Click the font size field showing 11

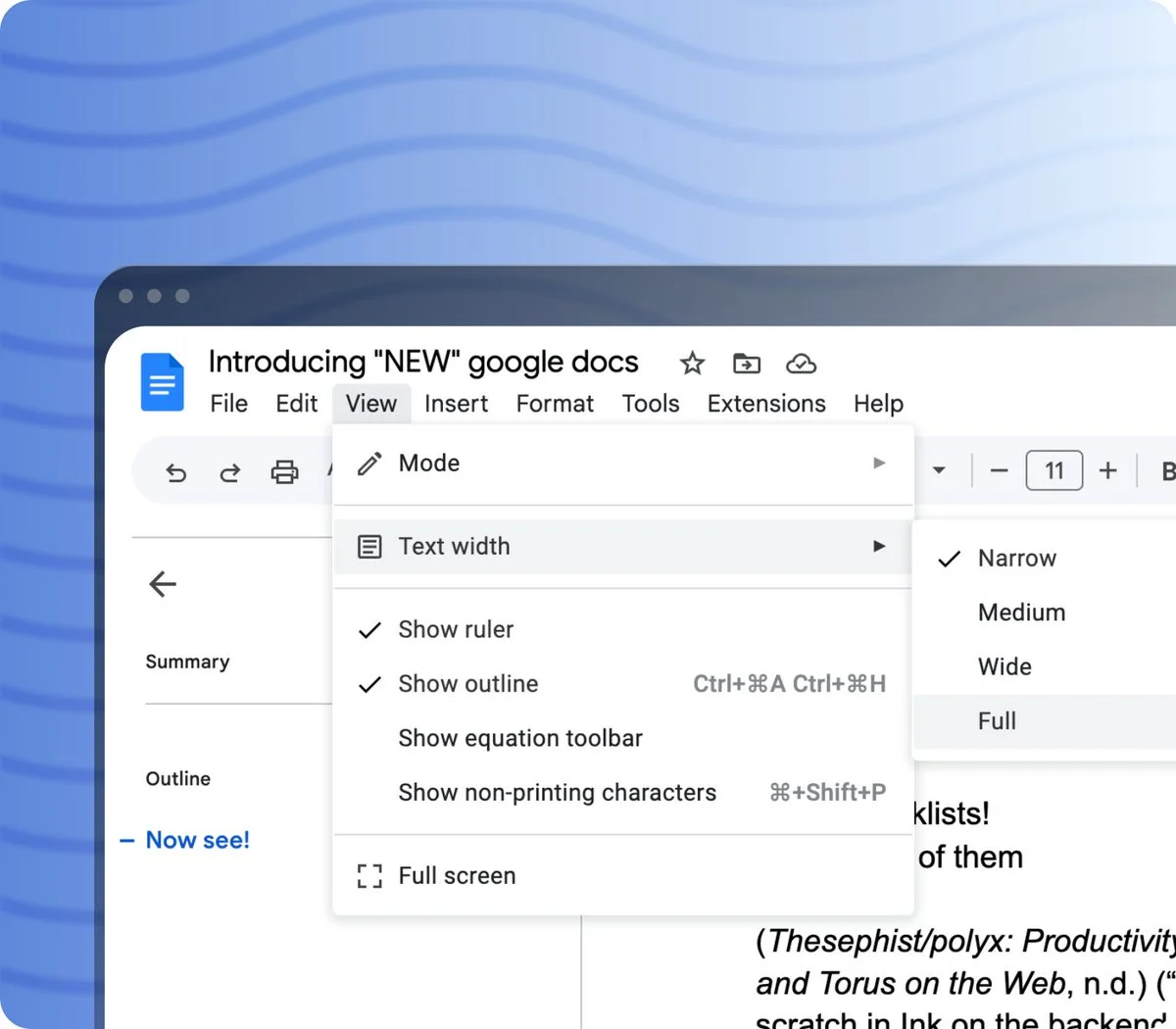click(1053, 471)
